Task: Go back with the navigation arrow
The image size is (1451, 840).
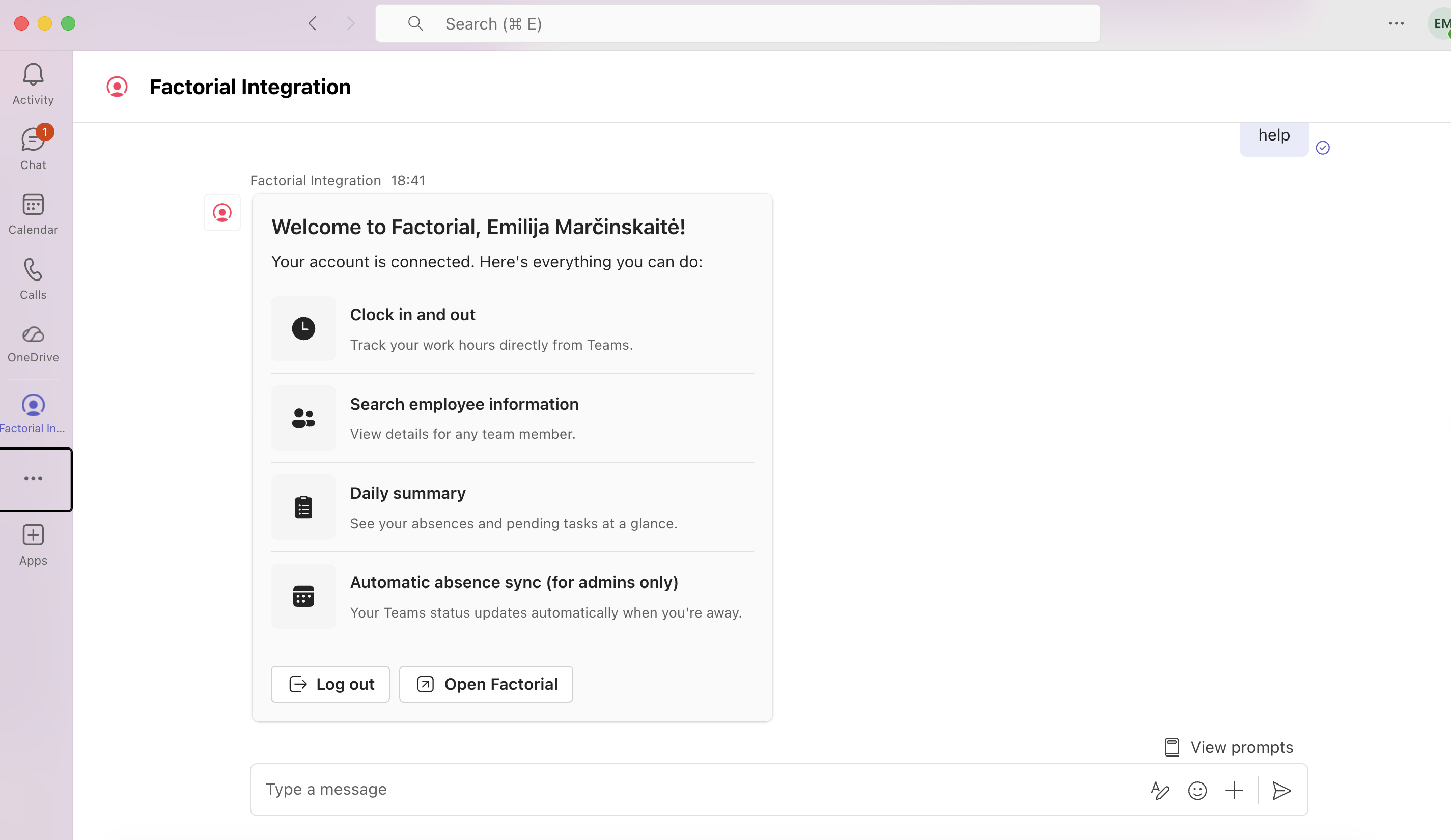Action: 313,23
